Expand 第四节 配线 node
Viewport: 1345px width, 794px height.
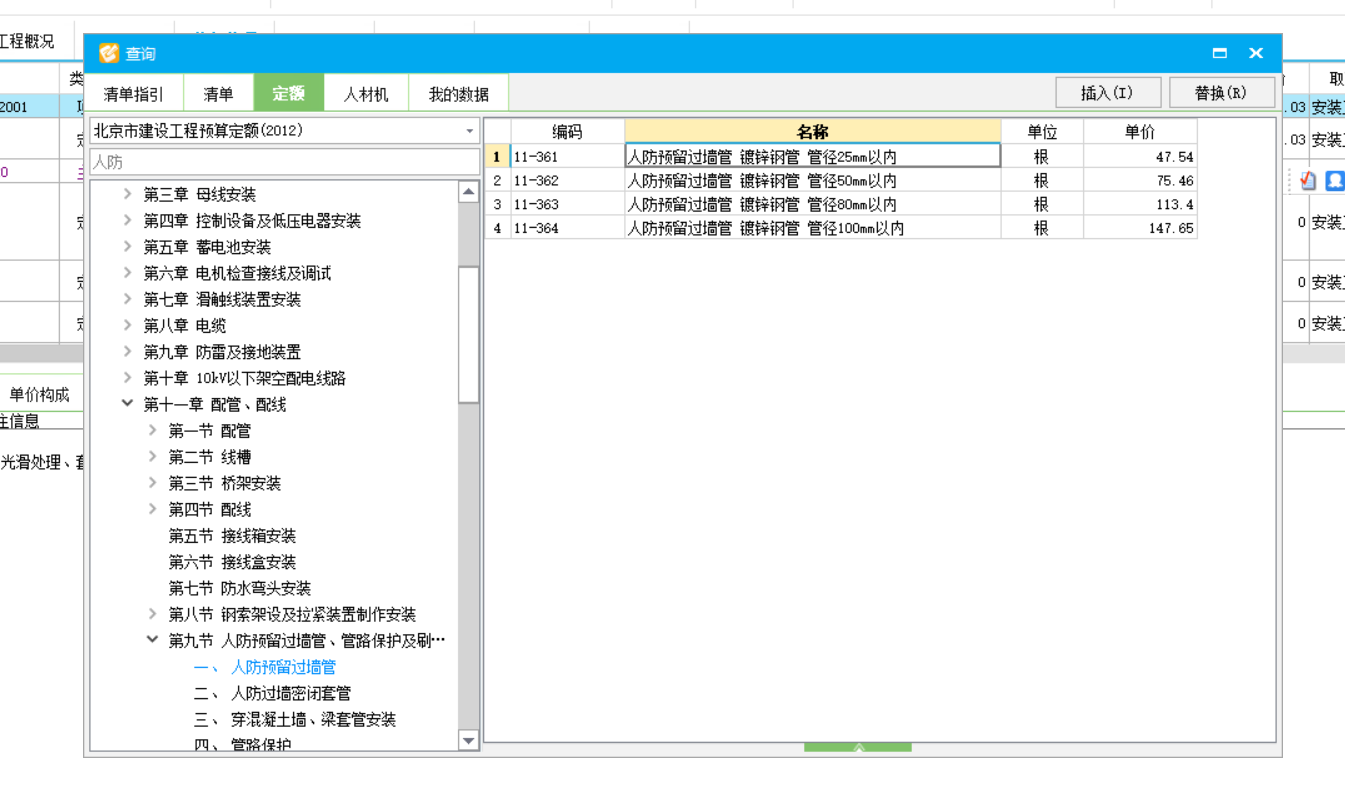click(x=152, y=509)
